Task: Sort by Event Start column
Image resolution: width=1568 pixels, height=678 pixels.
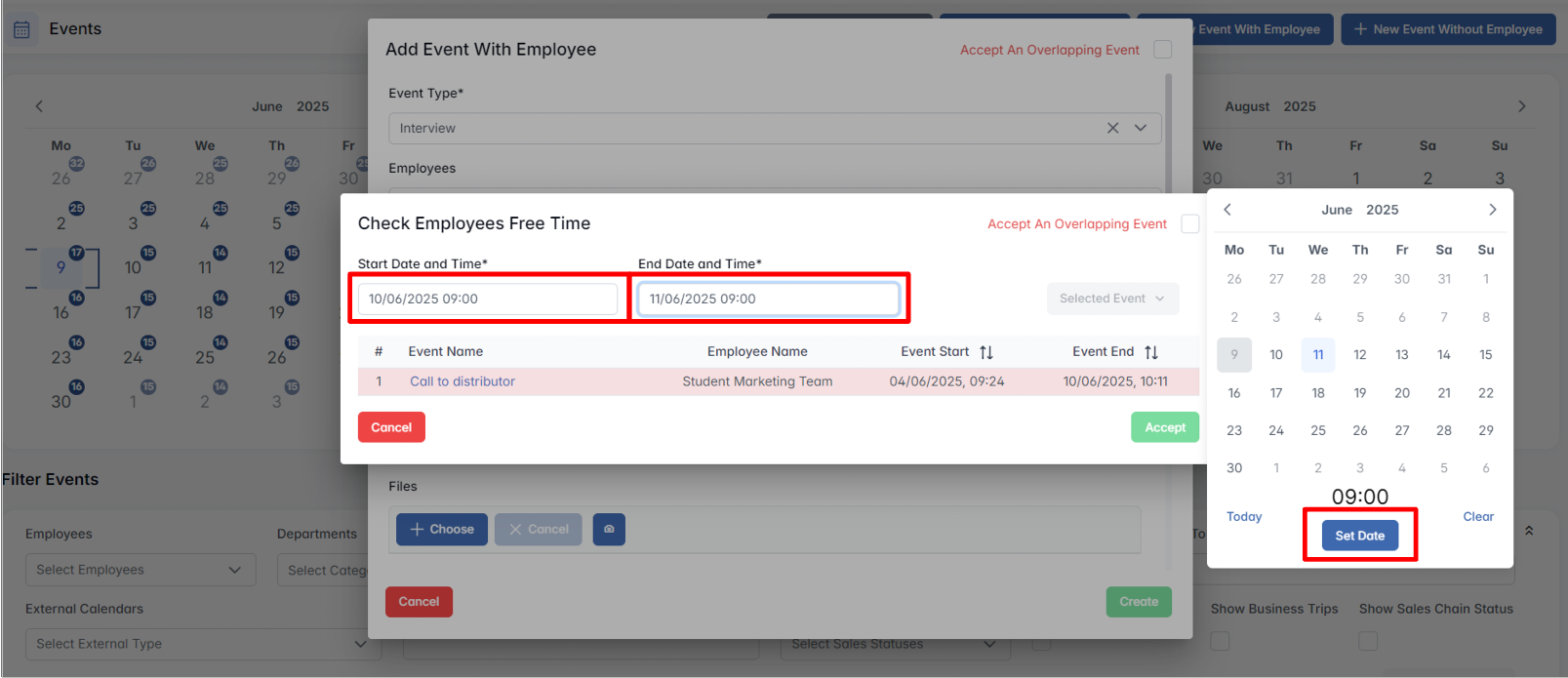Action: tap(985, 352)
